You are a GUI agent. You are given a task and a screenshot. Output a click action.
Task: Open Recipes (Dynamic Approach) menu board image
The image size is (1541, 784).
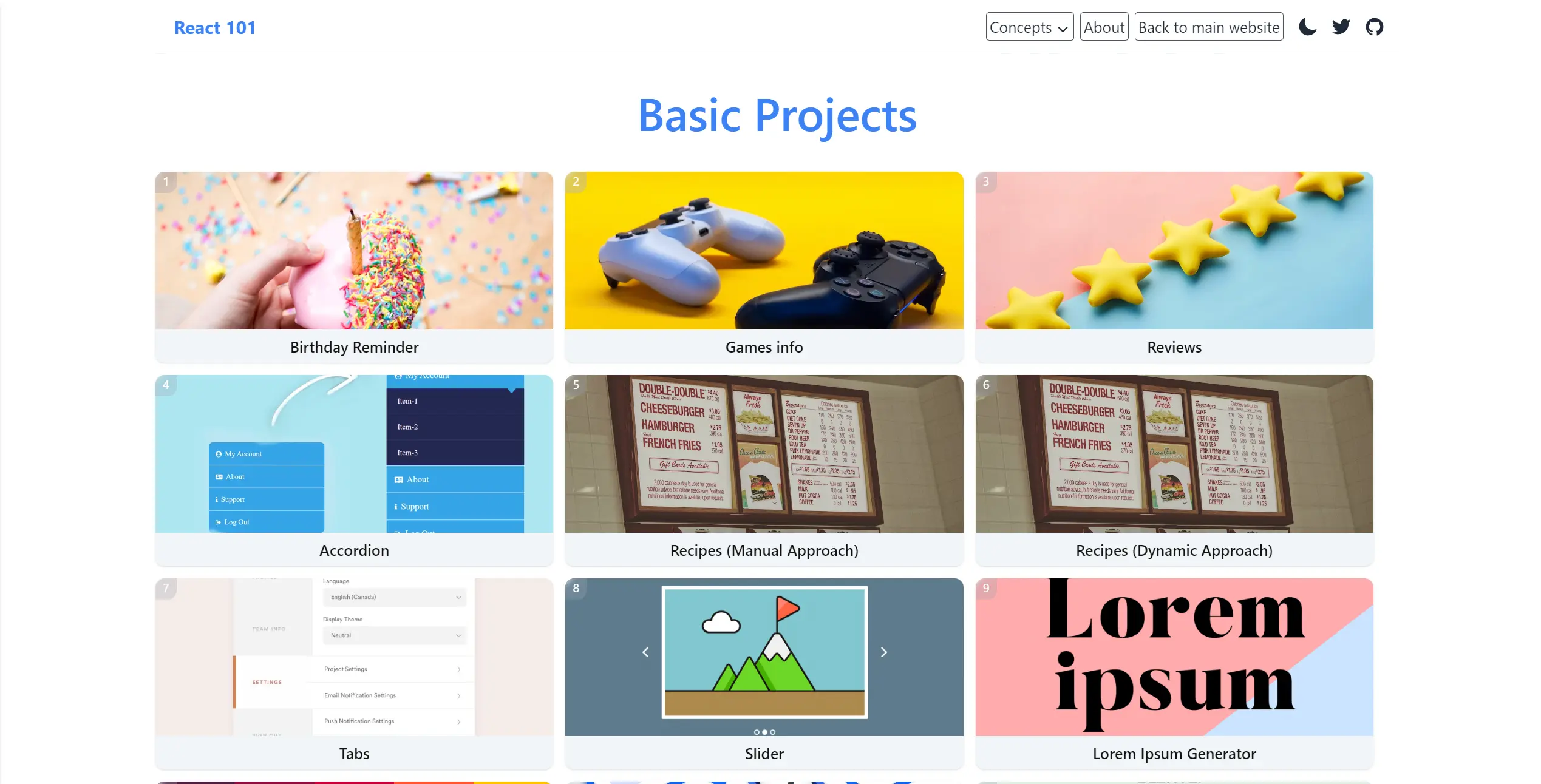[x=1174, y=454]
